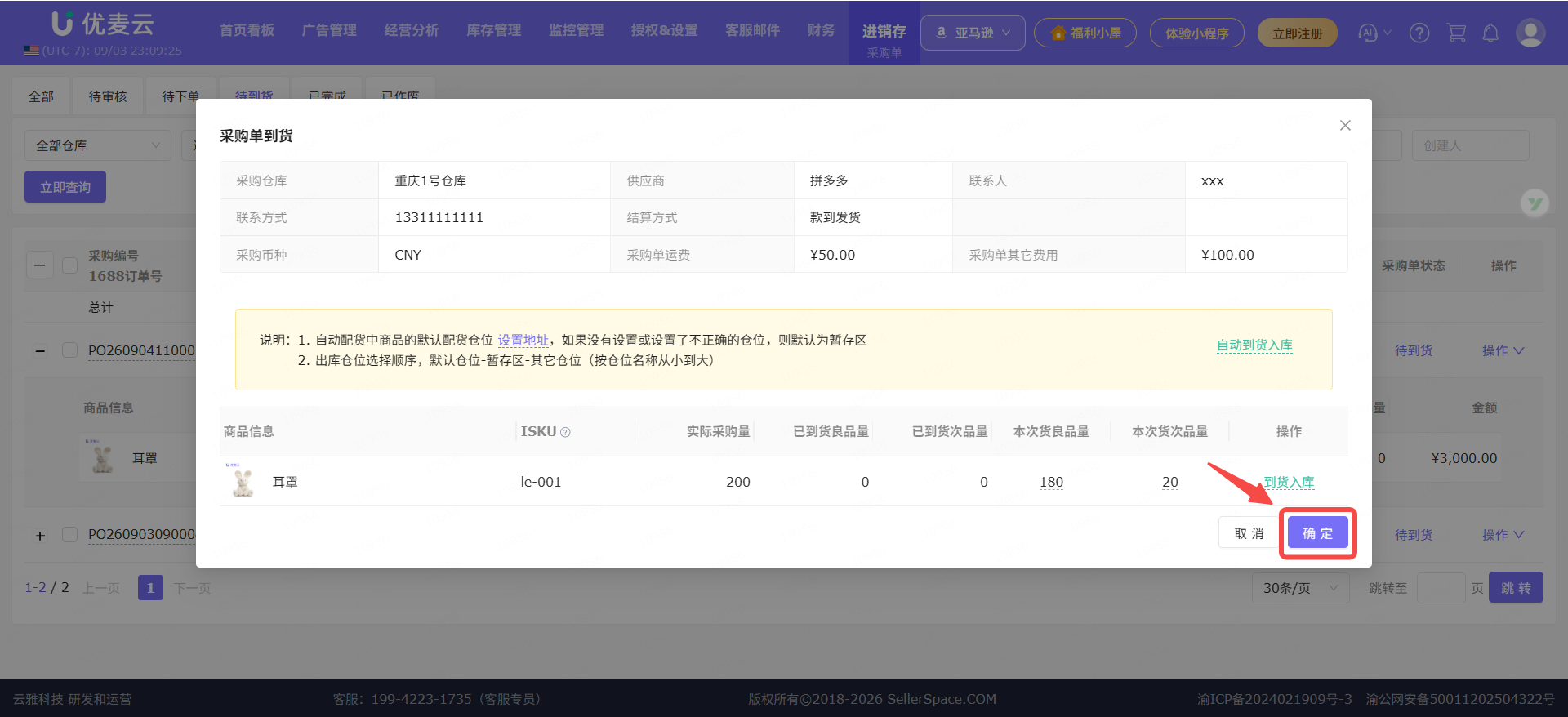This screenshot has width=1568, height=717.
Task: Expand the PO26090309000 order row
Action: click(x=40, y=536)
